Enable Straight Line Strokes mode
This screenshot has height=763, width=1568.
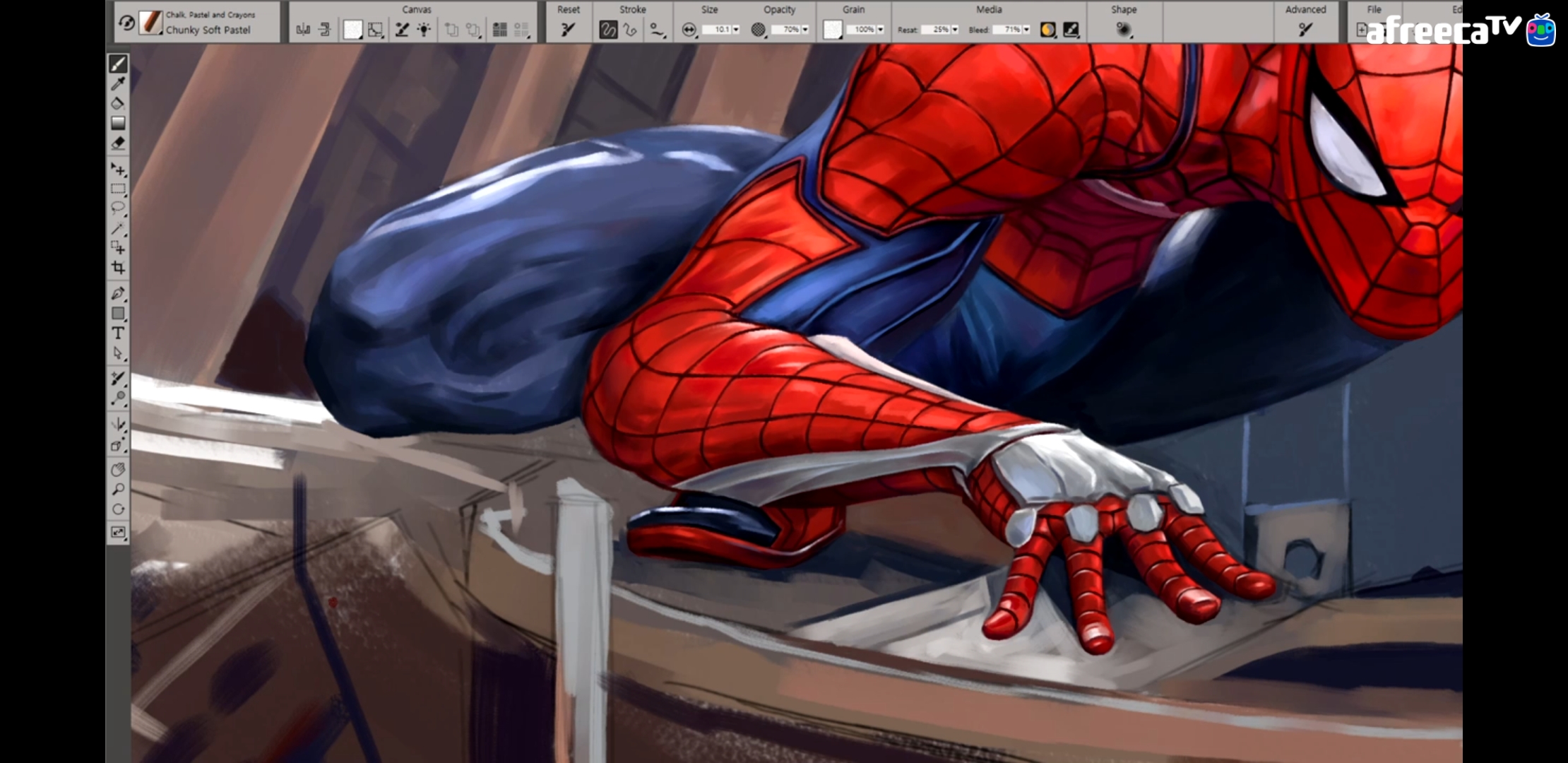pyautogui.click(x=630, y=30)
